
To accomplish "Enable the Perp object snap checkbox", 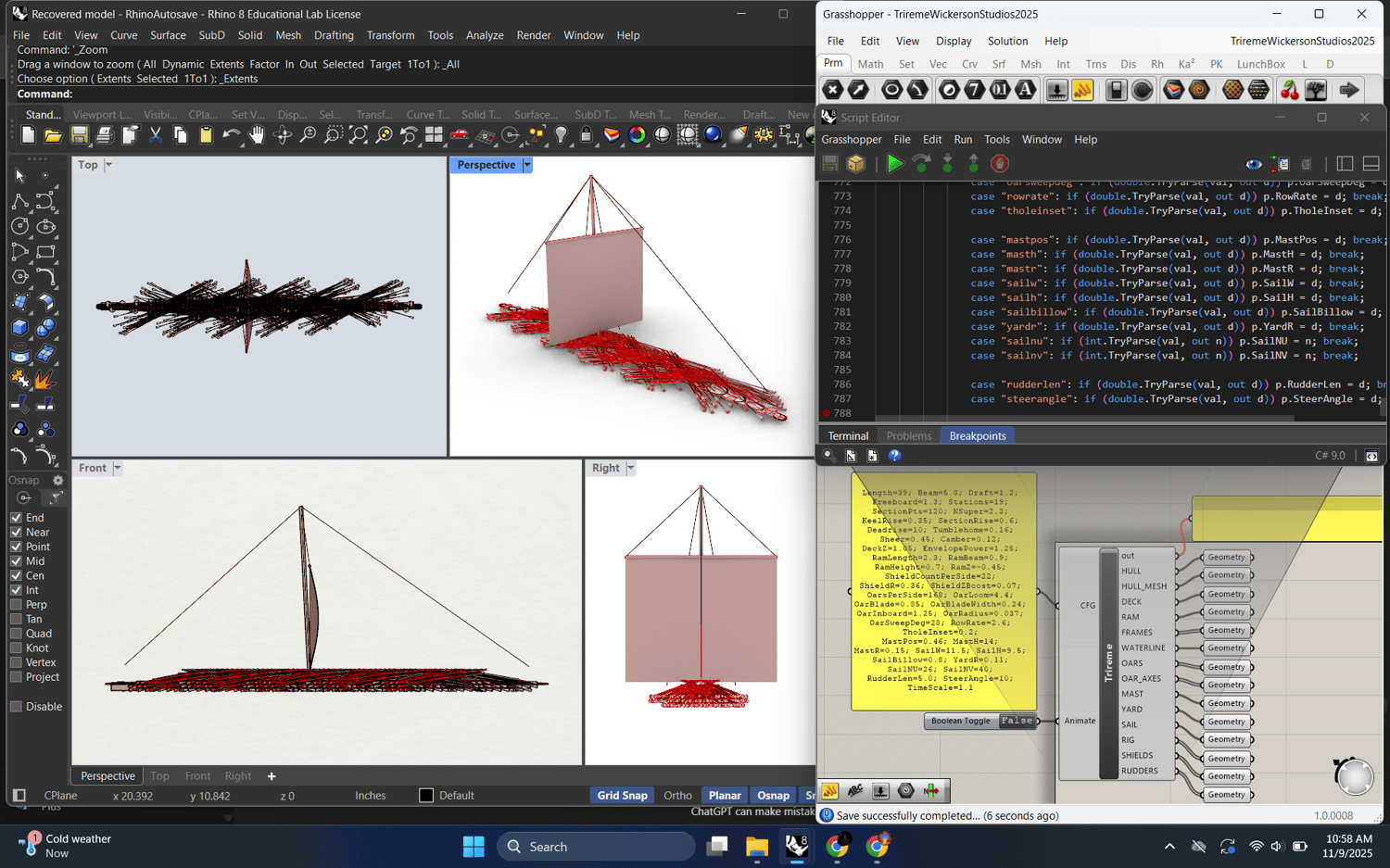I will pos(16,605).
